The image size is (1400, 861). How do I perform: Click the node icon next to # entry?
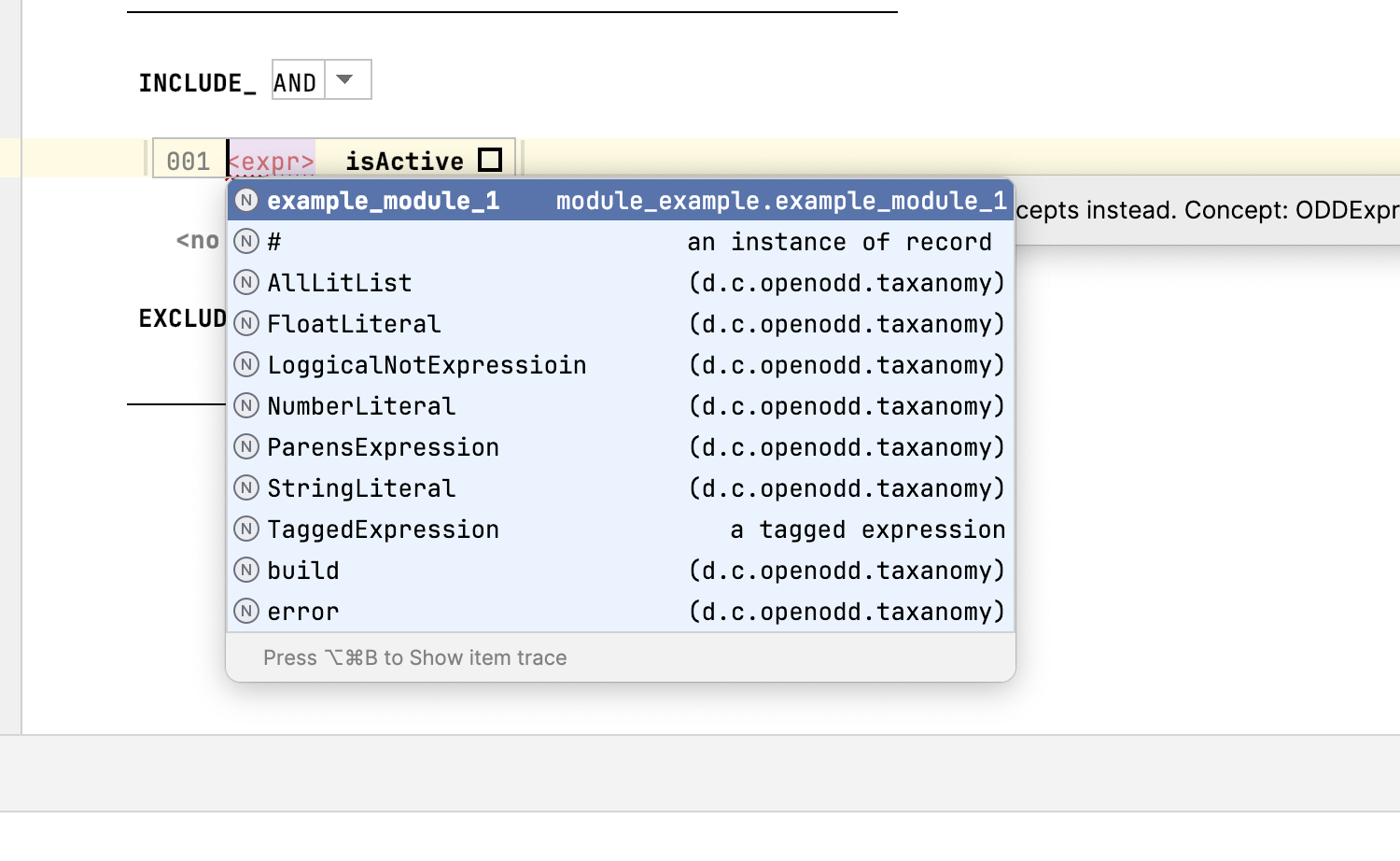pyautogui.click(x=246, y=242)
